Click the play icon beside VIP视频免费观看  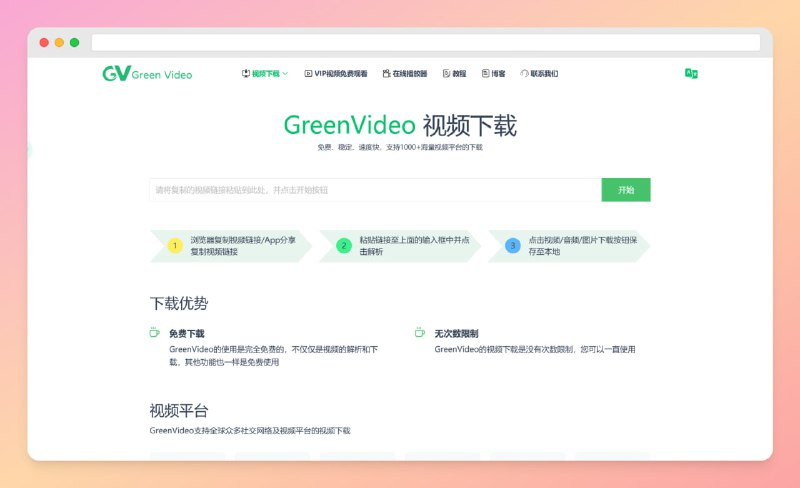click(308, 74)
